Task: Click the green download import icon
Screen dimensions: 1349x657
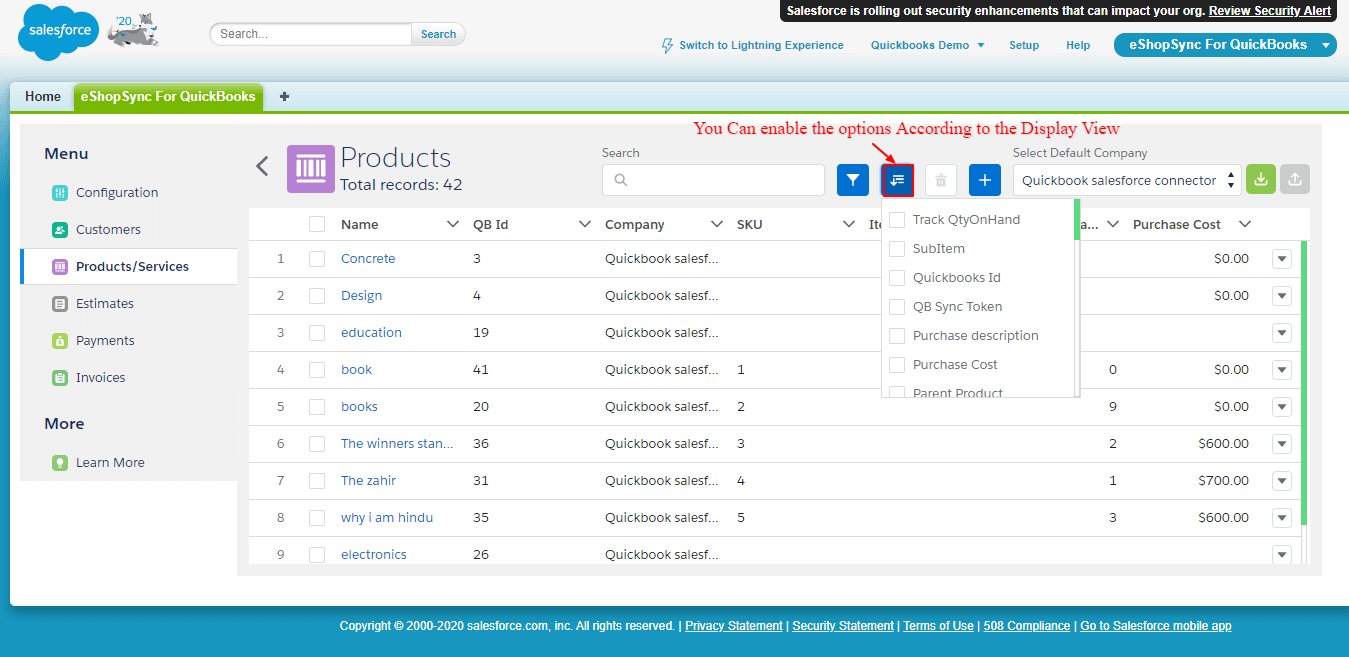Action: [x=1260, y=180]
